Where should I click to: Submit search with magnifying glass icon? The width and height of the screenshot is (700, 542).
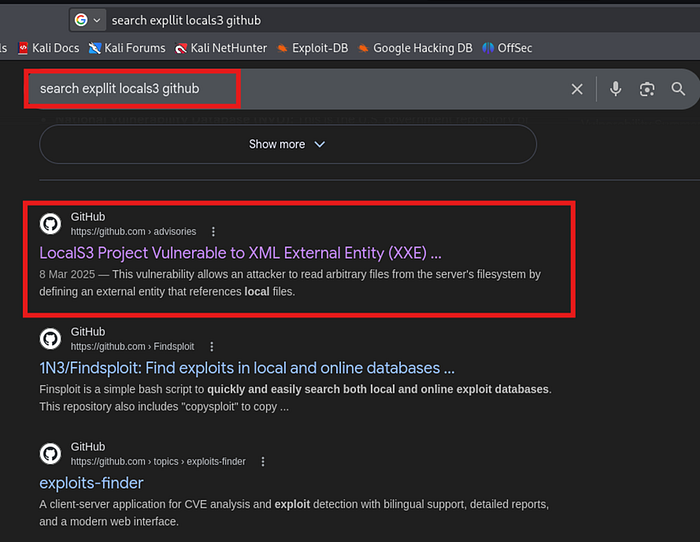678,89
